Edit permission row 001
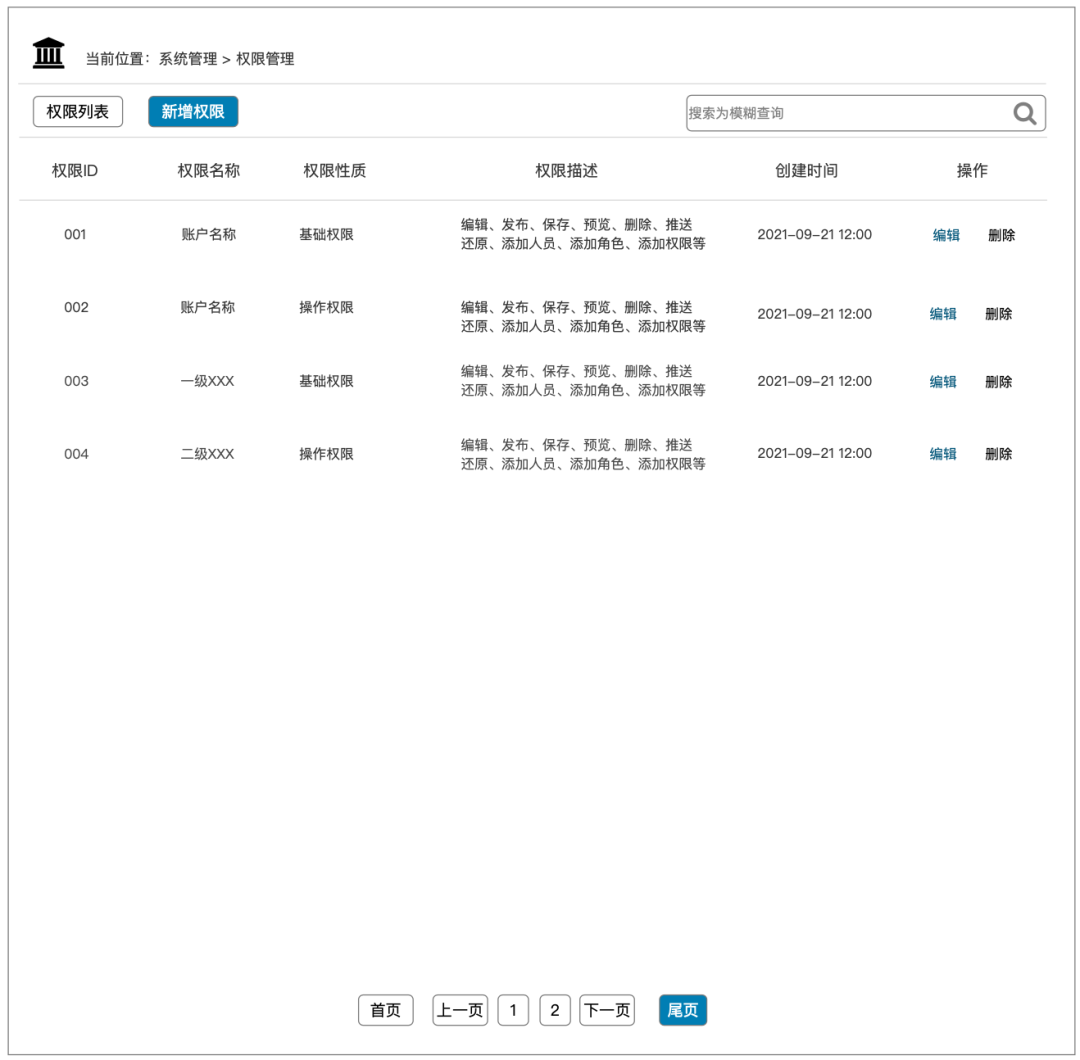 (946, 236)
